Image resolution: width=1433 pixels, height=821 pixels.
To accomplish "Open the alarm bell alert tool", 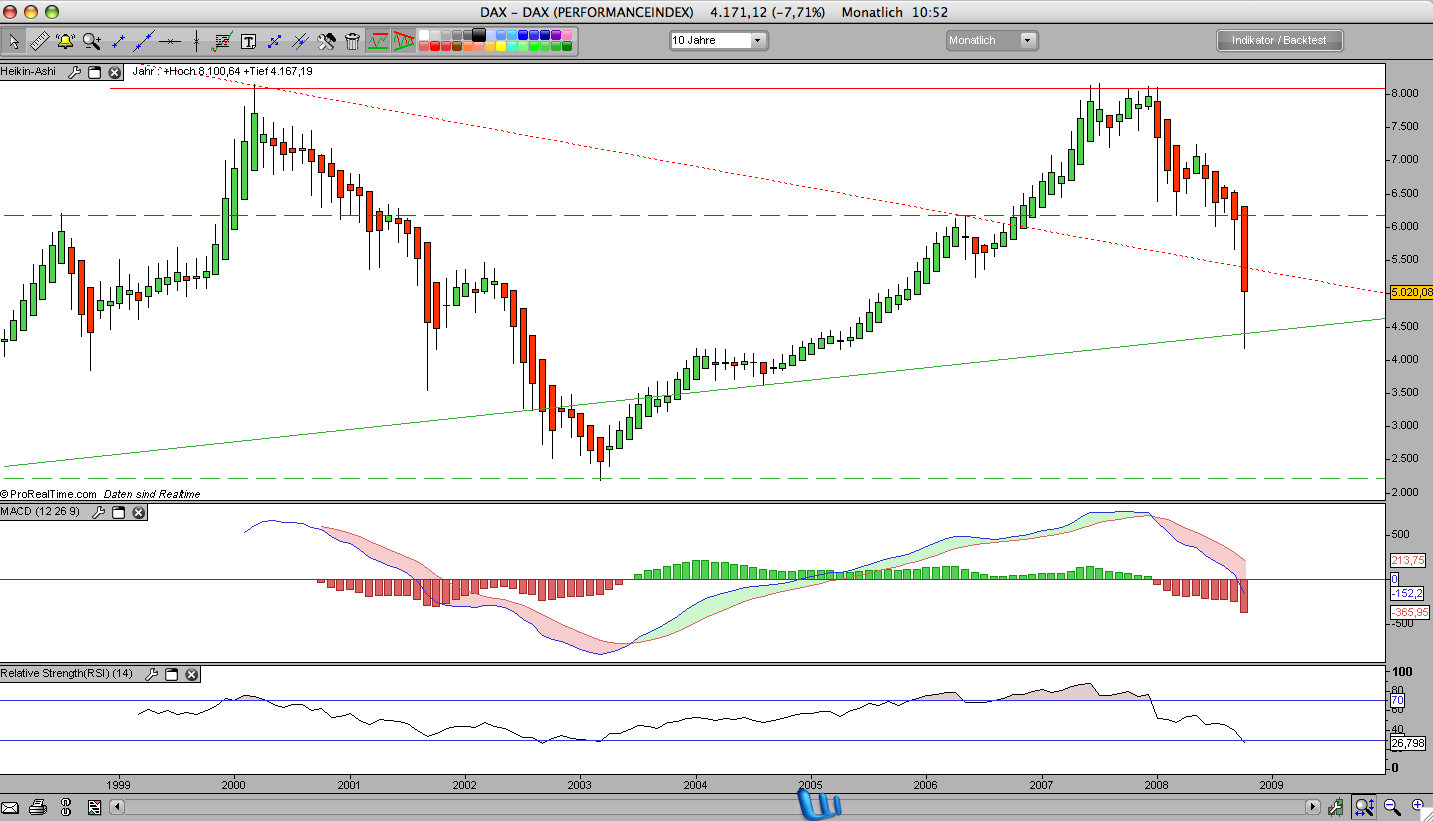I will tap(66, 41).
